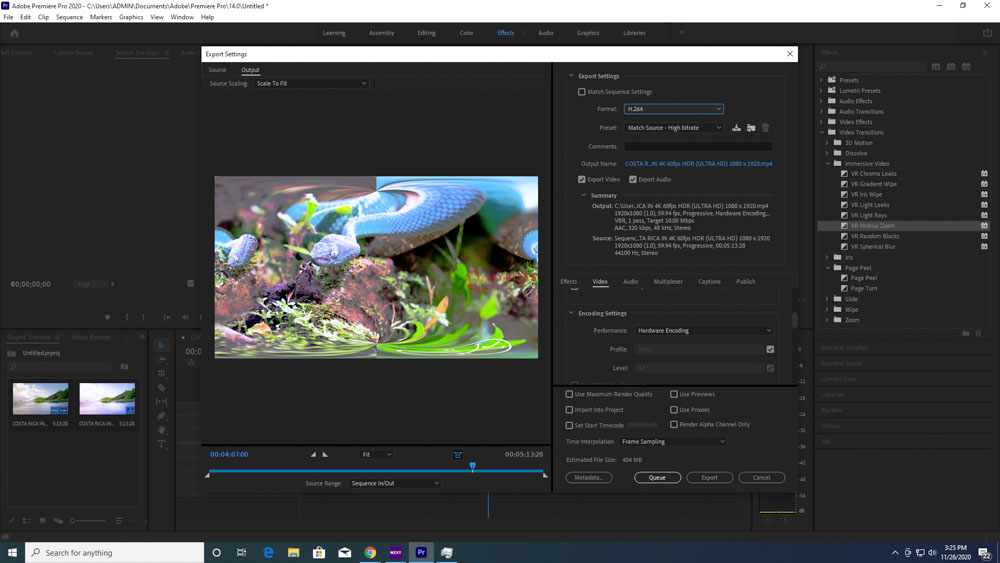Toggle the aspect ratio correction icon
Viewport: 1000px width, 563px height.
[x=457, y=455]
